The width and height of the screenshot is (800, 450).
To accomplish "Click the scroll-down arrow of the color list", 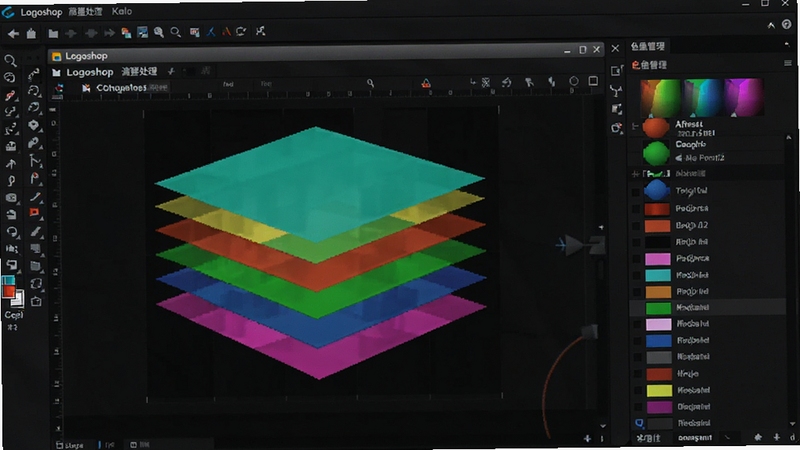I will point(792,423).
